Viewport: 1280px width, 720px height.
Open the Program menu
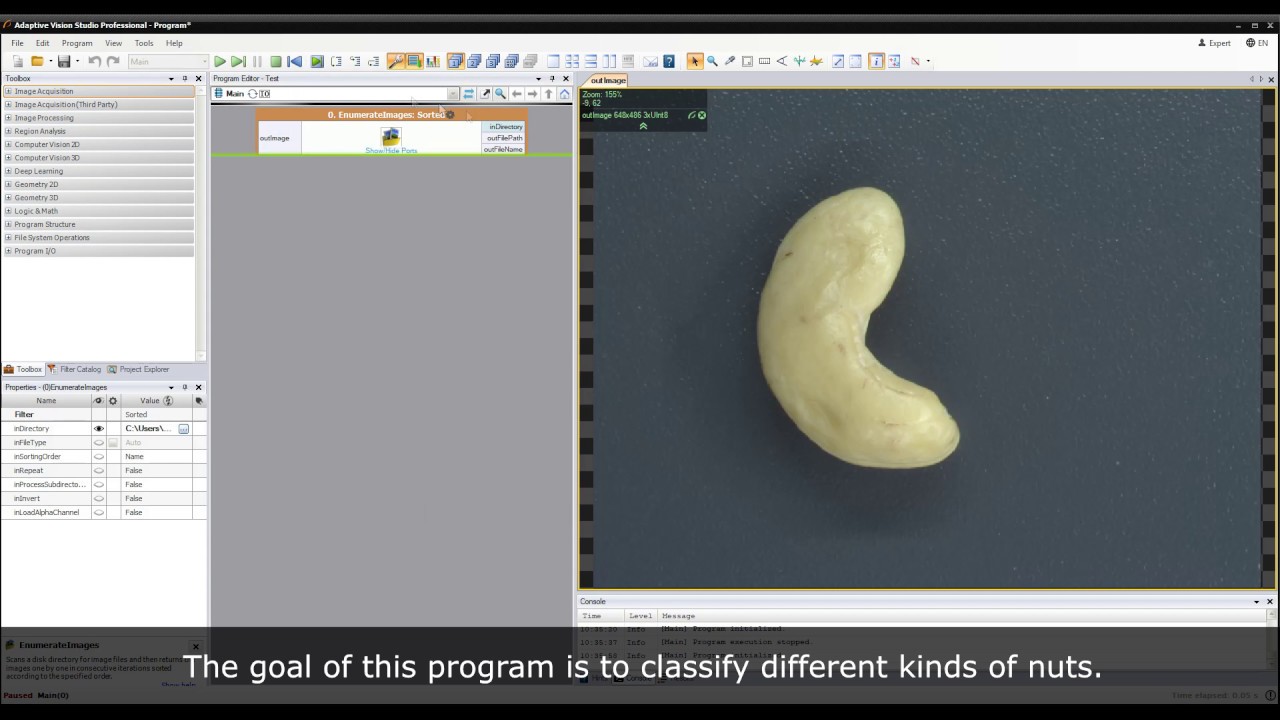(77, 43)
